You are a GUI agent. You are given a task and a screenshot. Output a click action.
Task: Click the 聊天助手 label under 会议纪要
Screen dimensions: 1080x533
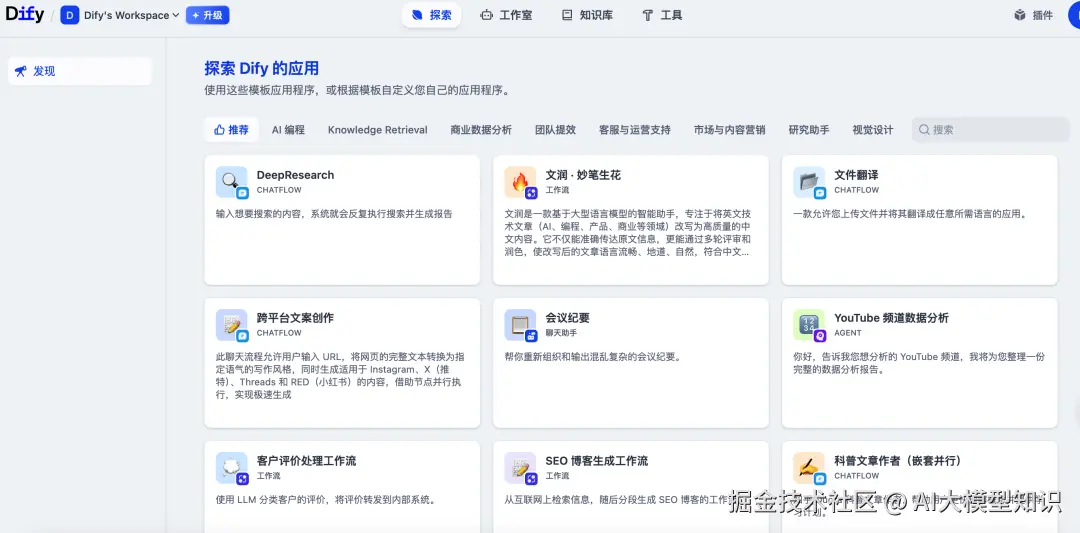click(561, 333)
